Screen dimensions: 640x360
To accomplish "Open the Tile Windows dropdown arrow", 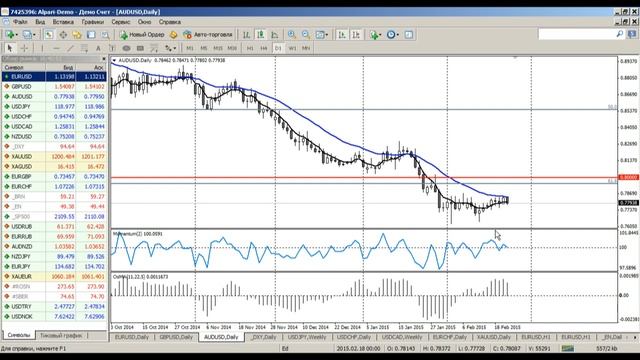I will click(327, 35).
